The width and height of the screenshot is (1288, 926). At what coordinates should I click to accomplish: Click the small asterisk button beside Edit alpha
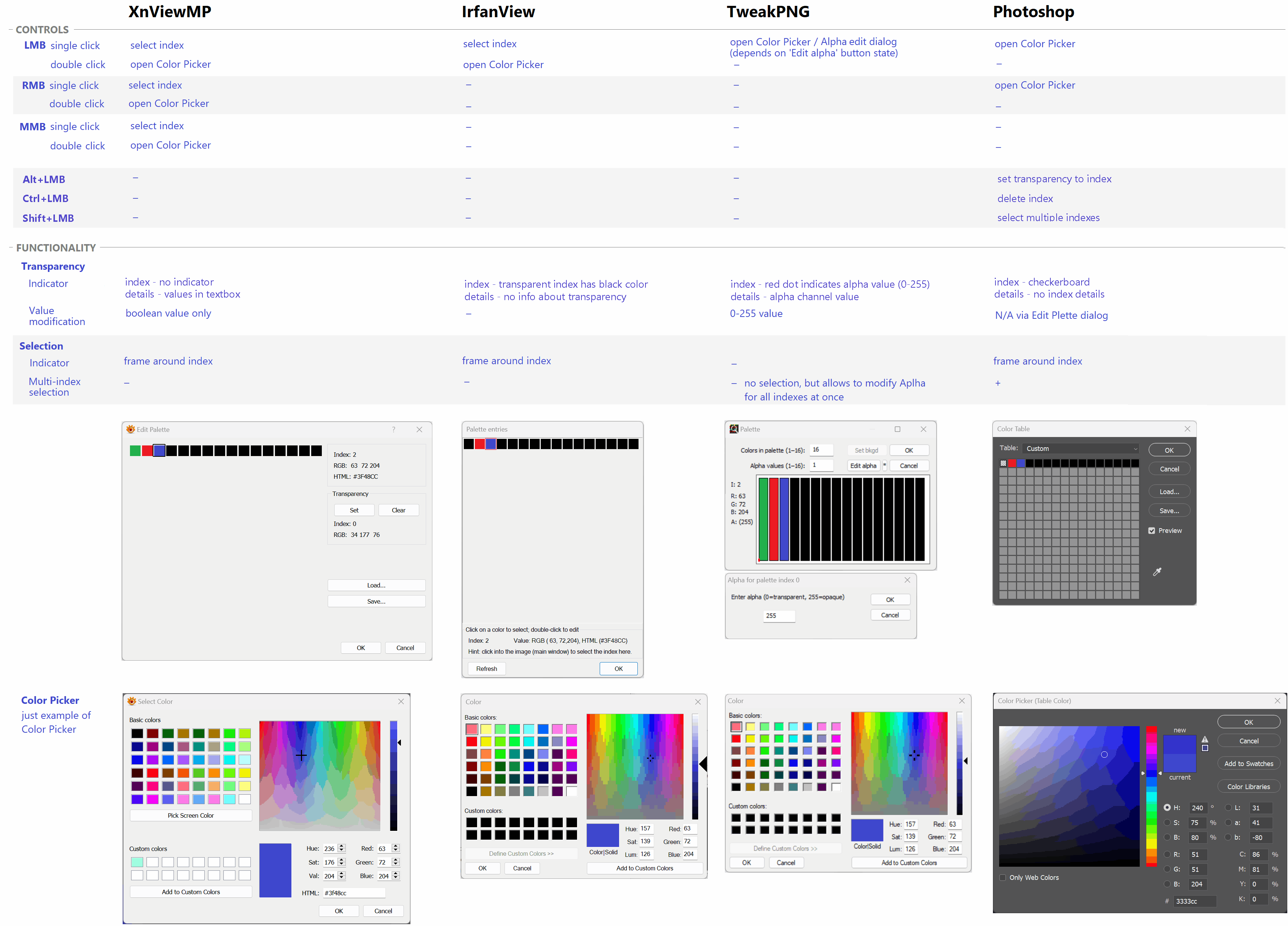click(x=884, y=466)
